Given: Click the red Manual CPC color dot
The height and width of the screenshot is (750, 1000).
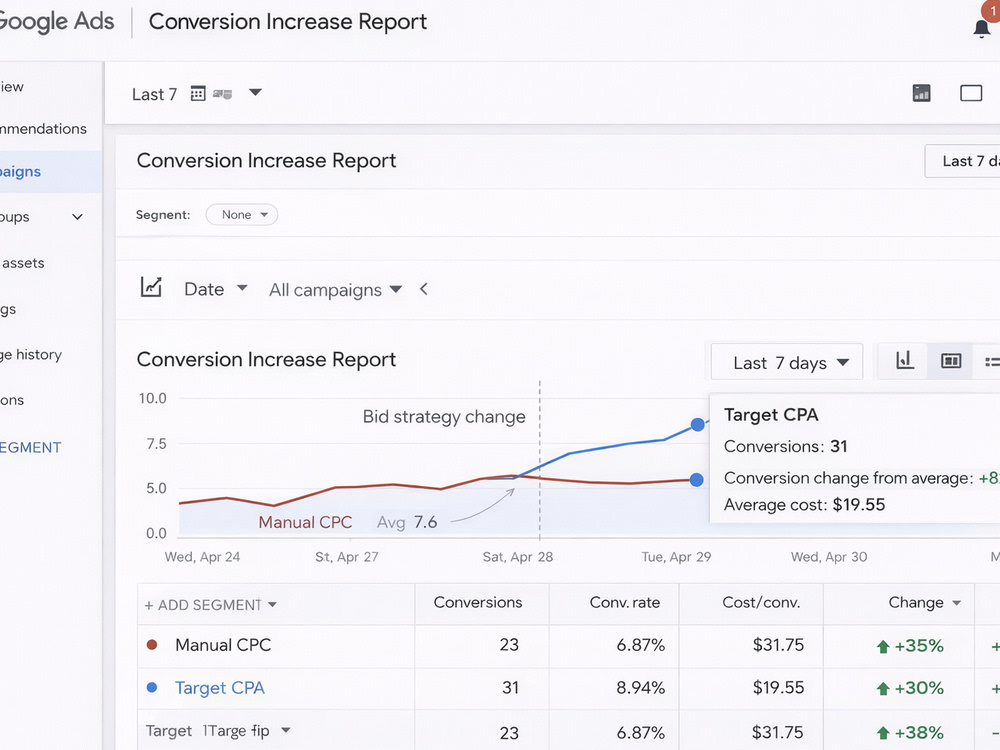Looking at the screenshot, I should click(x=152, y=644).
